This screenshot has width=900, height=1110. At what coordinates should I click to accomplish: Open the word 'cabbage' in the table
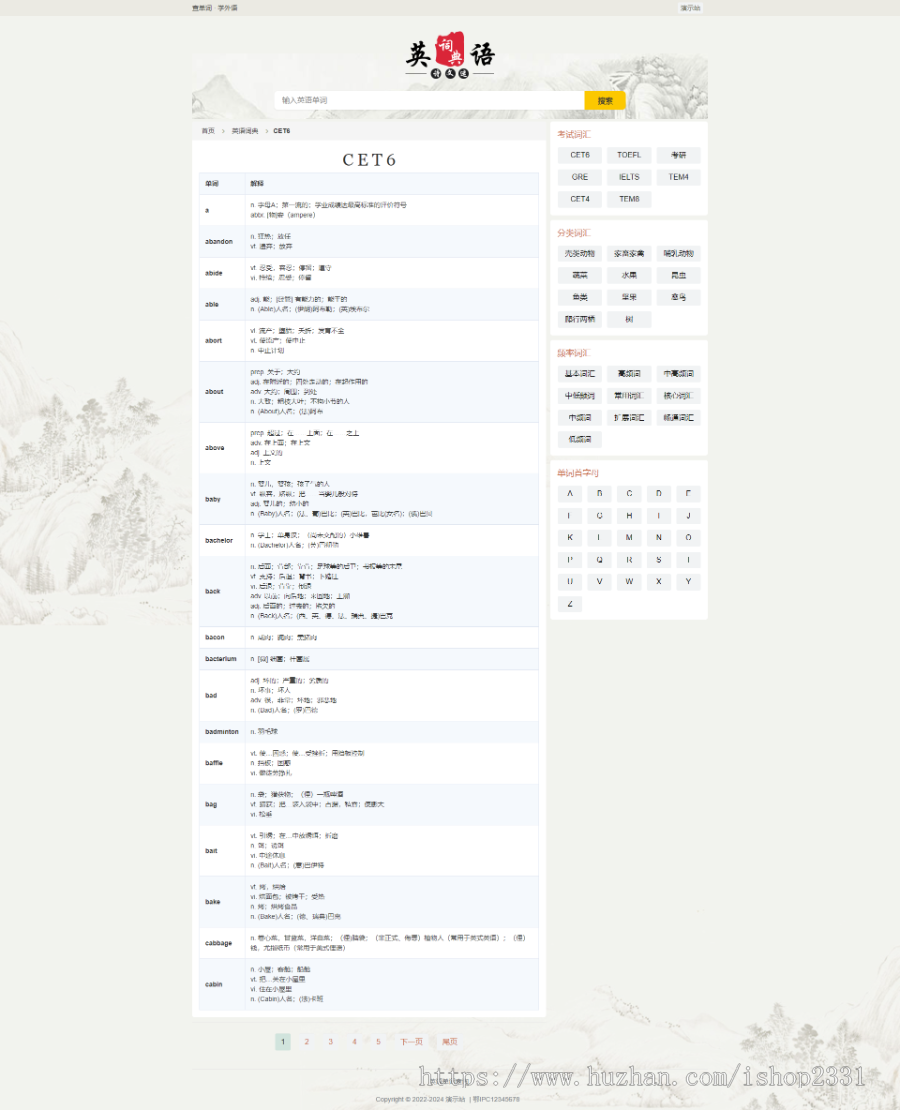tap(219, 943)
